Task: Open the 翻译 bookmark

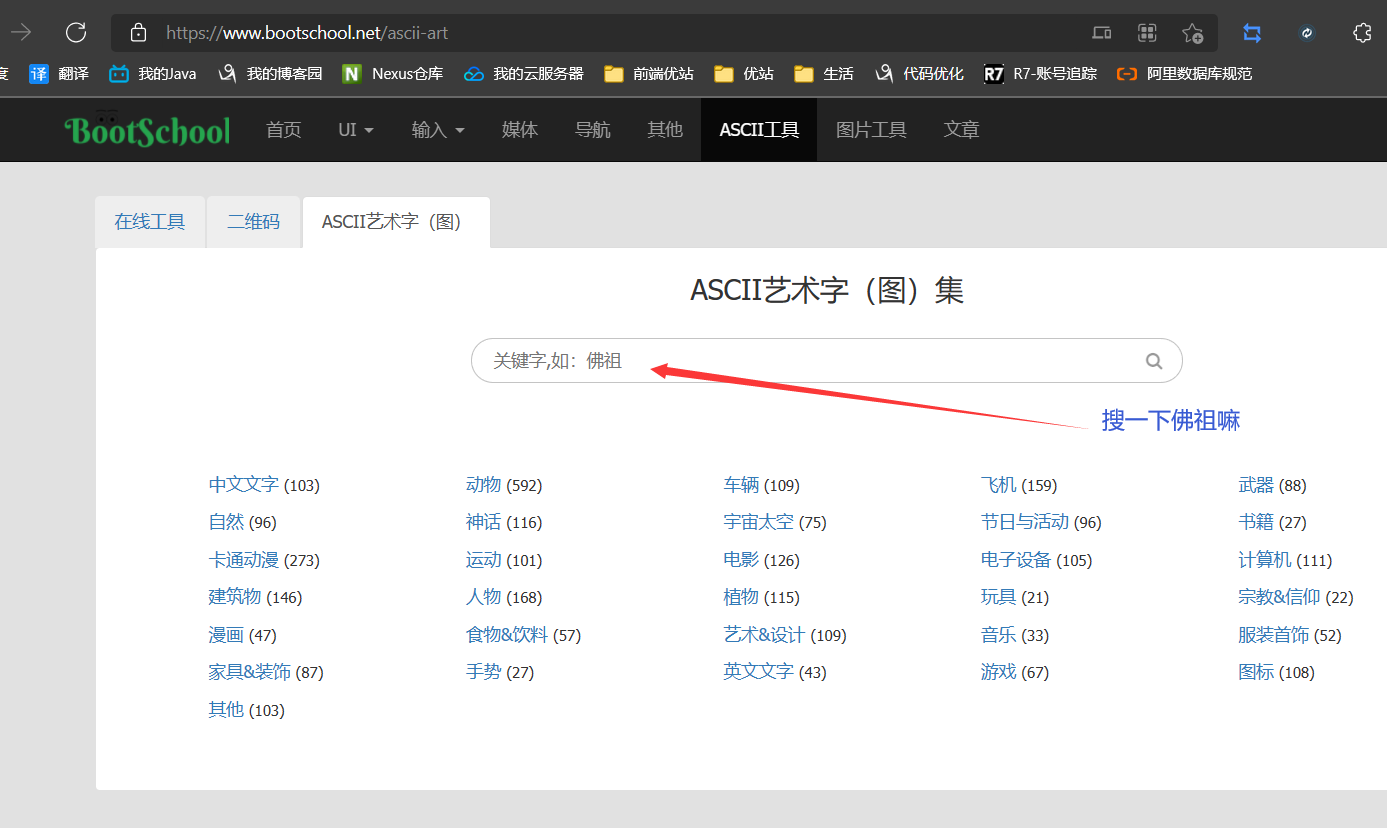Action: pyautogui.click(x=59, y=74)
